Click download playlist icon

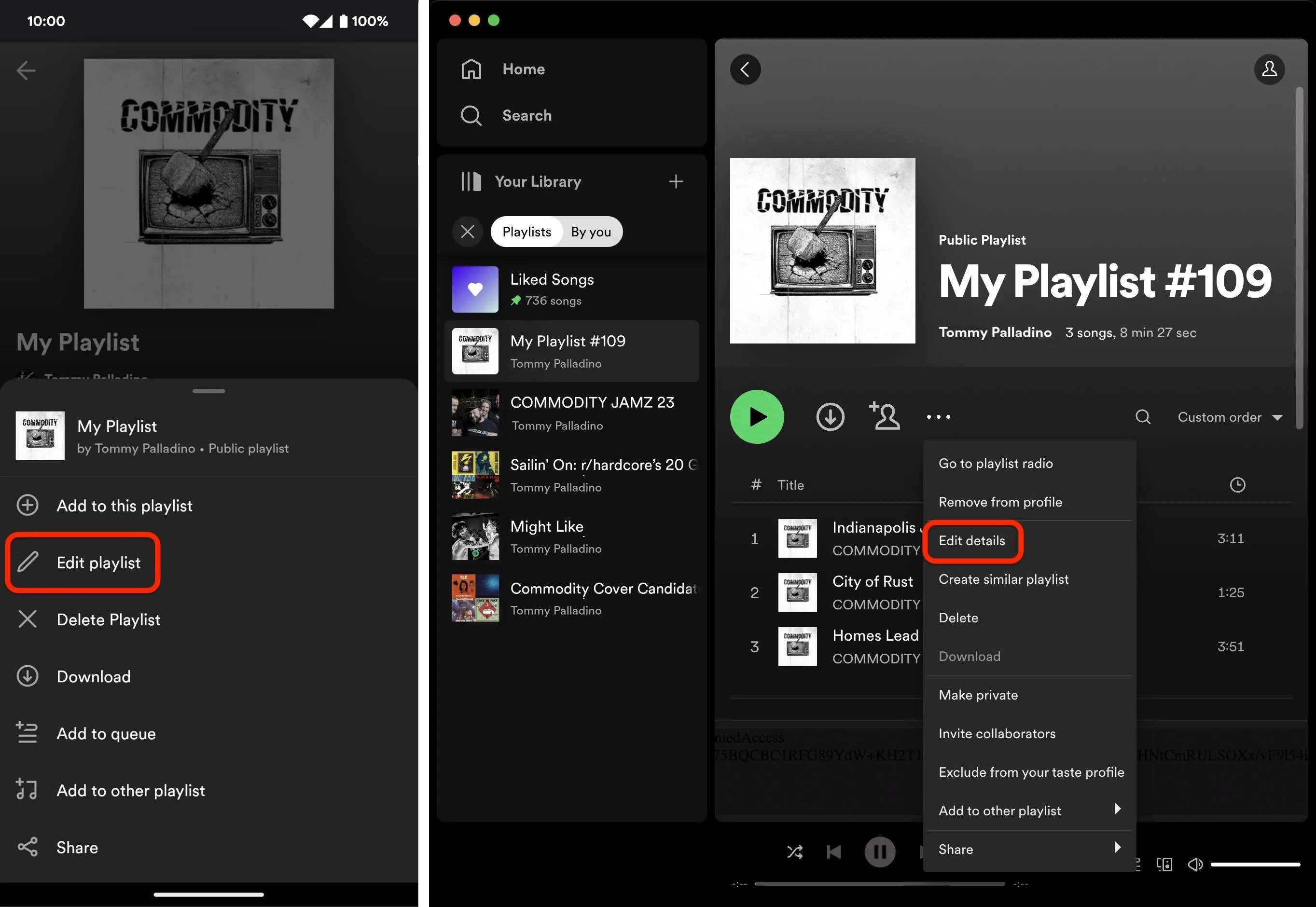click(830, 416)
